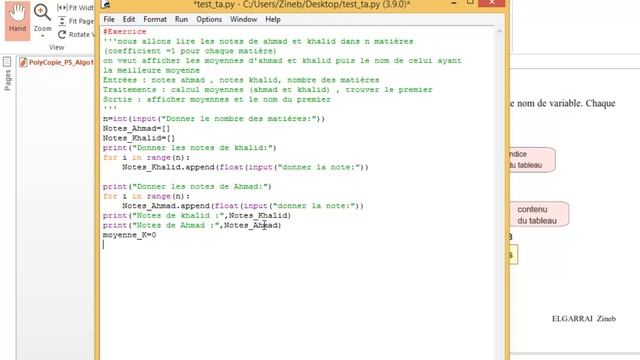
Task: Choose Fit Width view option
Action: coord(76,8)
